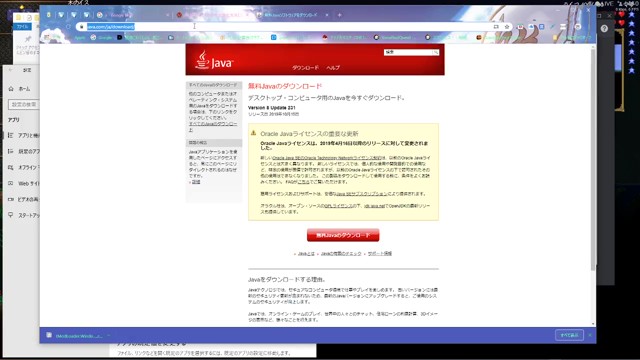Image resolution: width=640 pixels, height=360 pixels.
Task: Expand the downloaded file's options arrow
Action: pos(109,336)
